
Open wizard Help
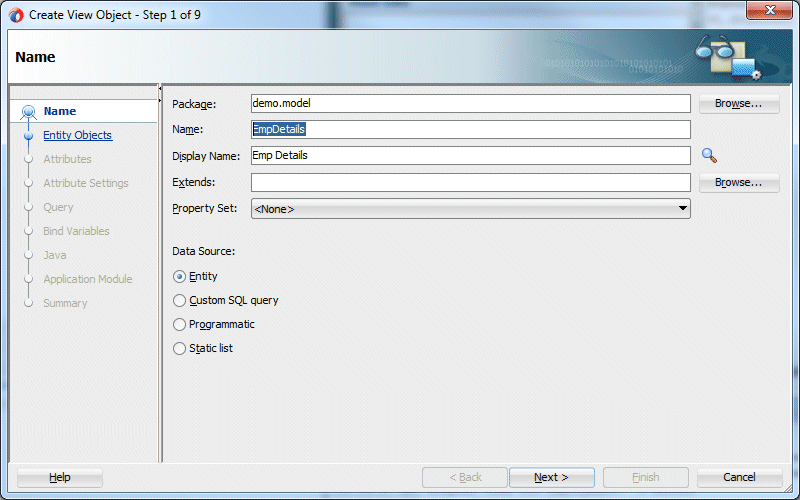click(x=60, y=478)
